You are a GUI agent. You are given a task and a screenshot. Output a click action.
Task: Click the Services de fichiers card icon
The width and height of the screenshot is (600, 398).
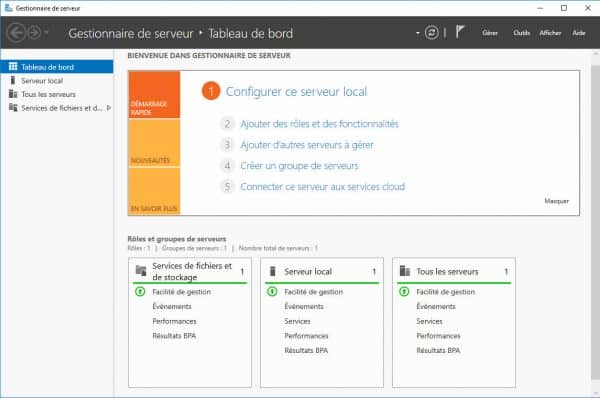tap(141, 271)
